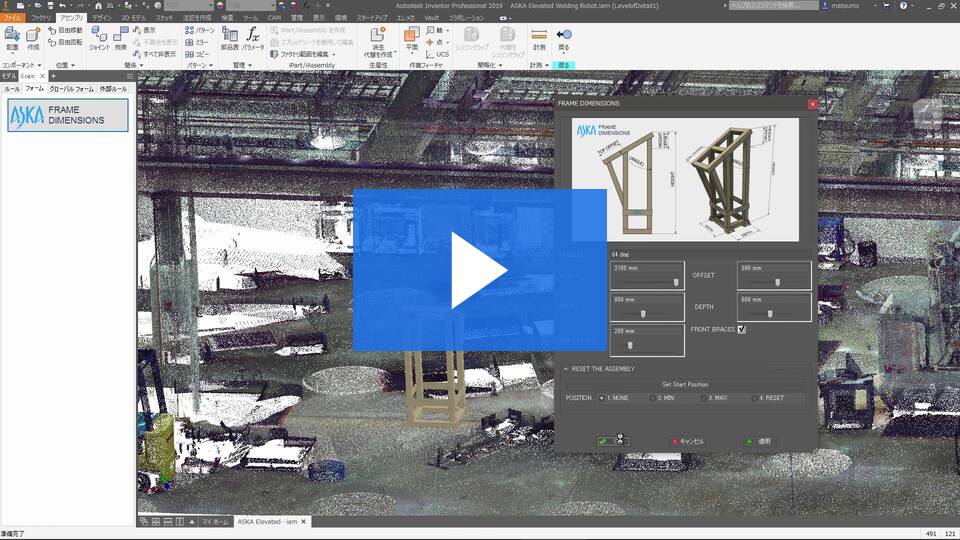Click the 適用 (Apply) button
Viewport: 960px width, 540px height.
[x=760, y=441]
